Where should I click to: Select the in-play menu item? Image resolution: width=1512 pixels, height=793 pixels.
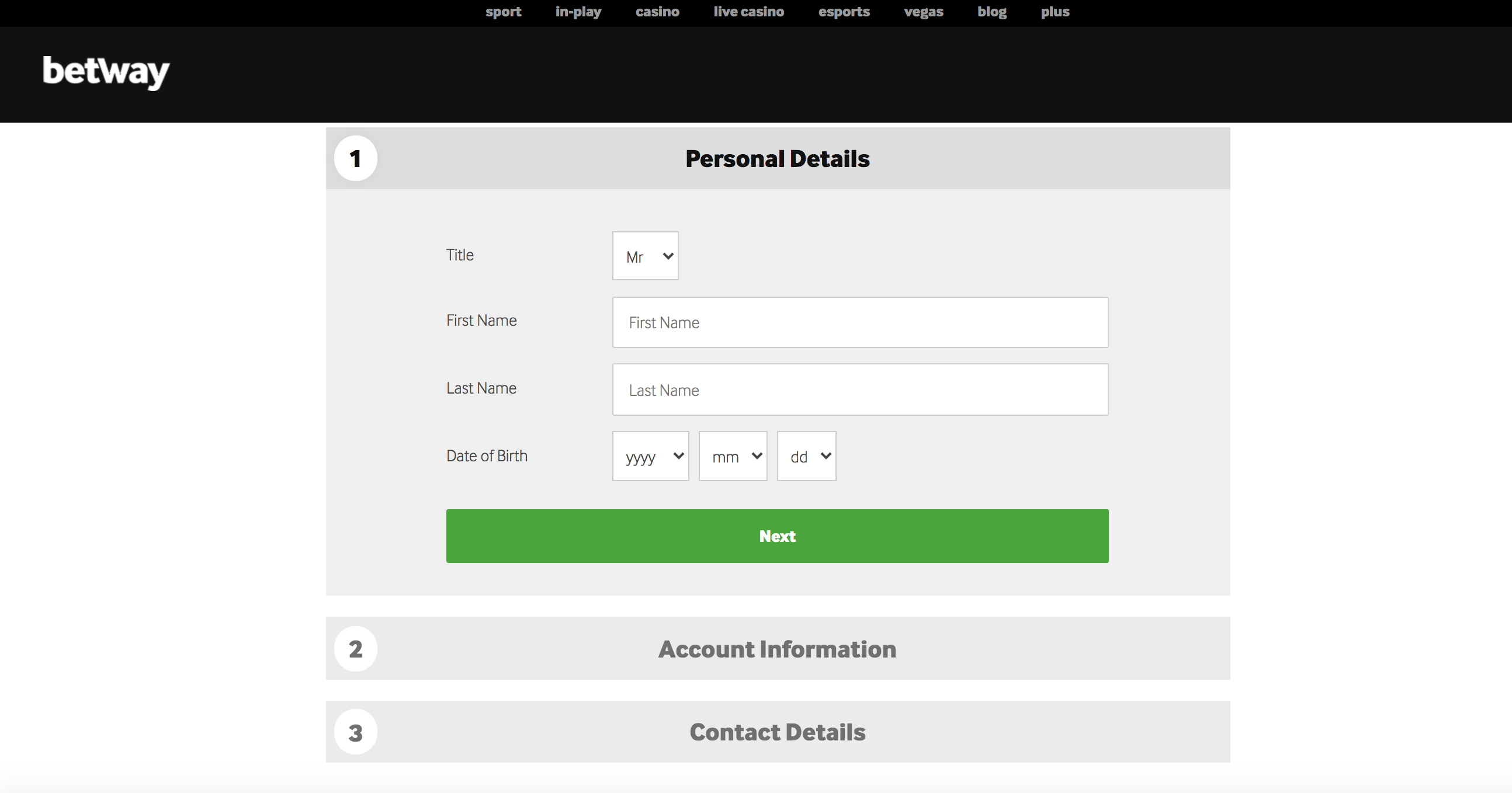coord(578,12)
